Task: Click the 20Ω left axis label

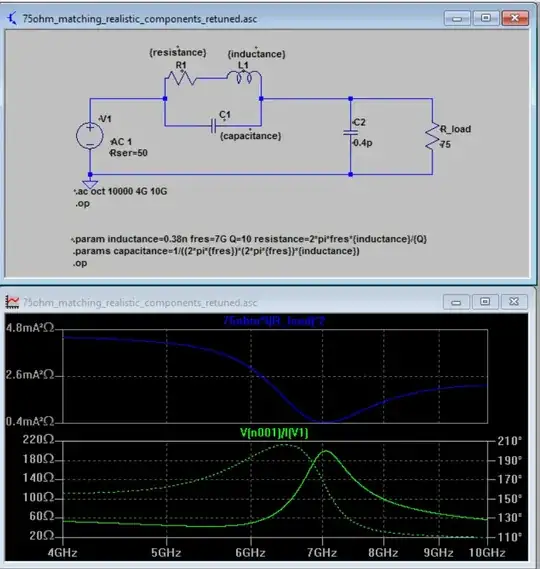Action: point(42,536)
